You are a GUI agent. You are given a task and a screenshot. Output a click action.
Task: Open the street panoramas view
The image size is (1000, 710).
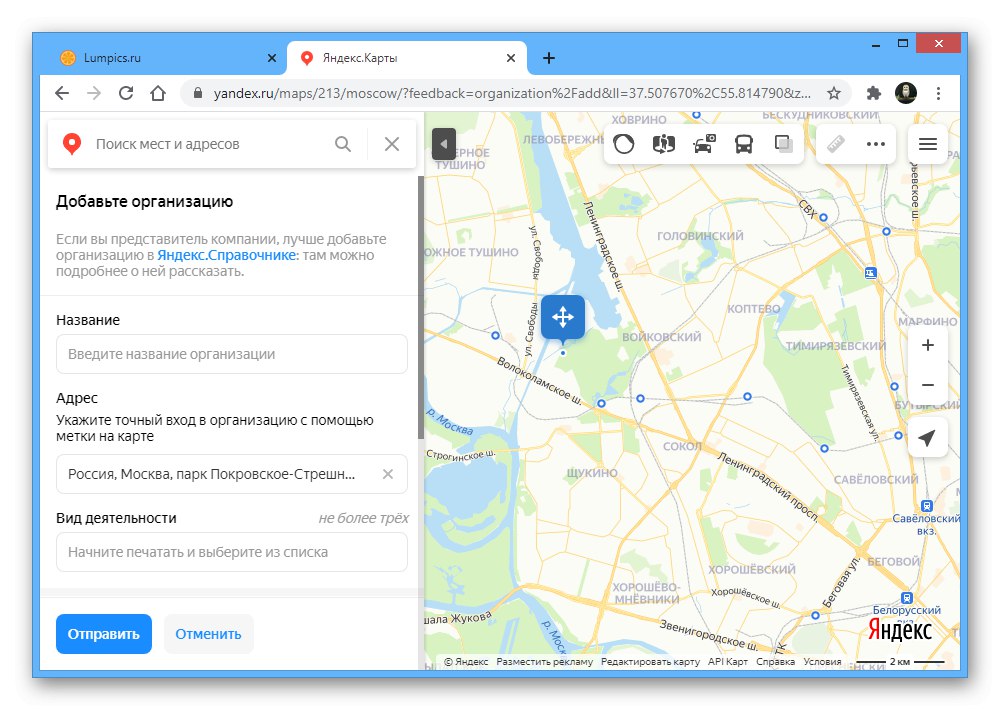(664, 143)
